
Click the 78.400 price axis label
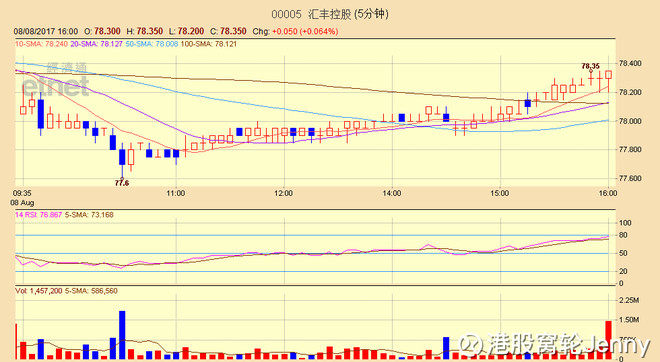point(630,64)
